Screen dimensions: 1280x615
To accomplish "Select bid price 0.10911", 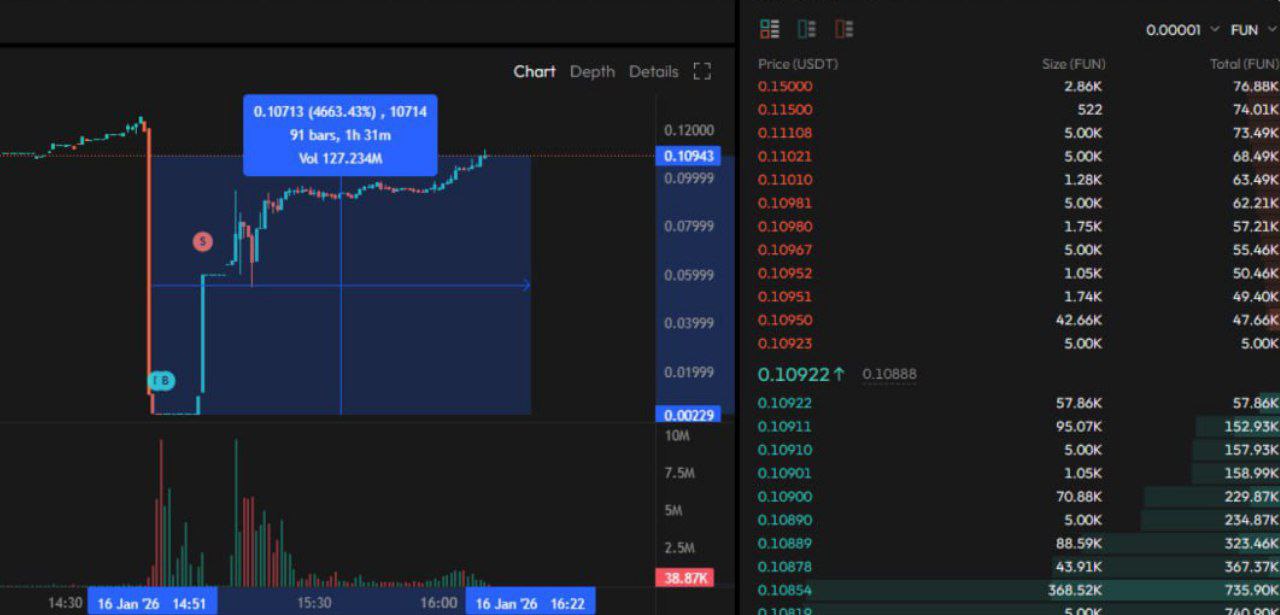I will click(785, 426).
